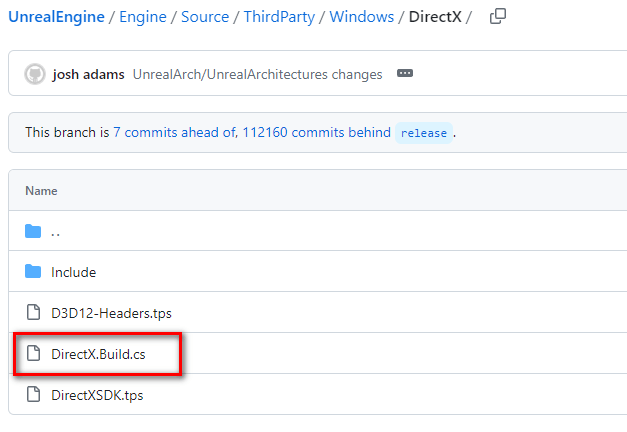Select the release branch label
Viewport: 627px width, 432px height.
[424, 133]
